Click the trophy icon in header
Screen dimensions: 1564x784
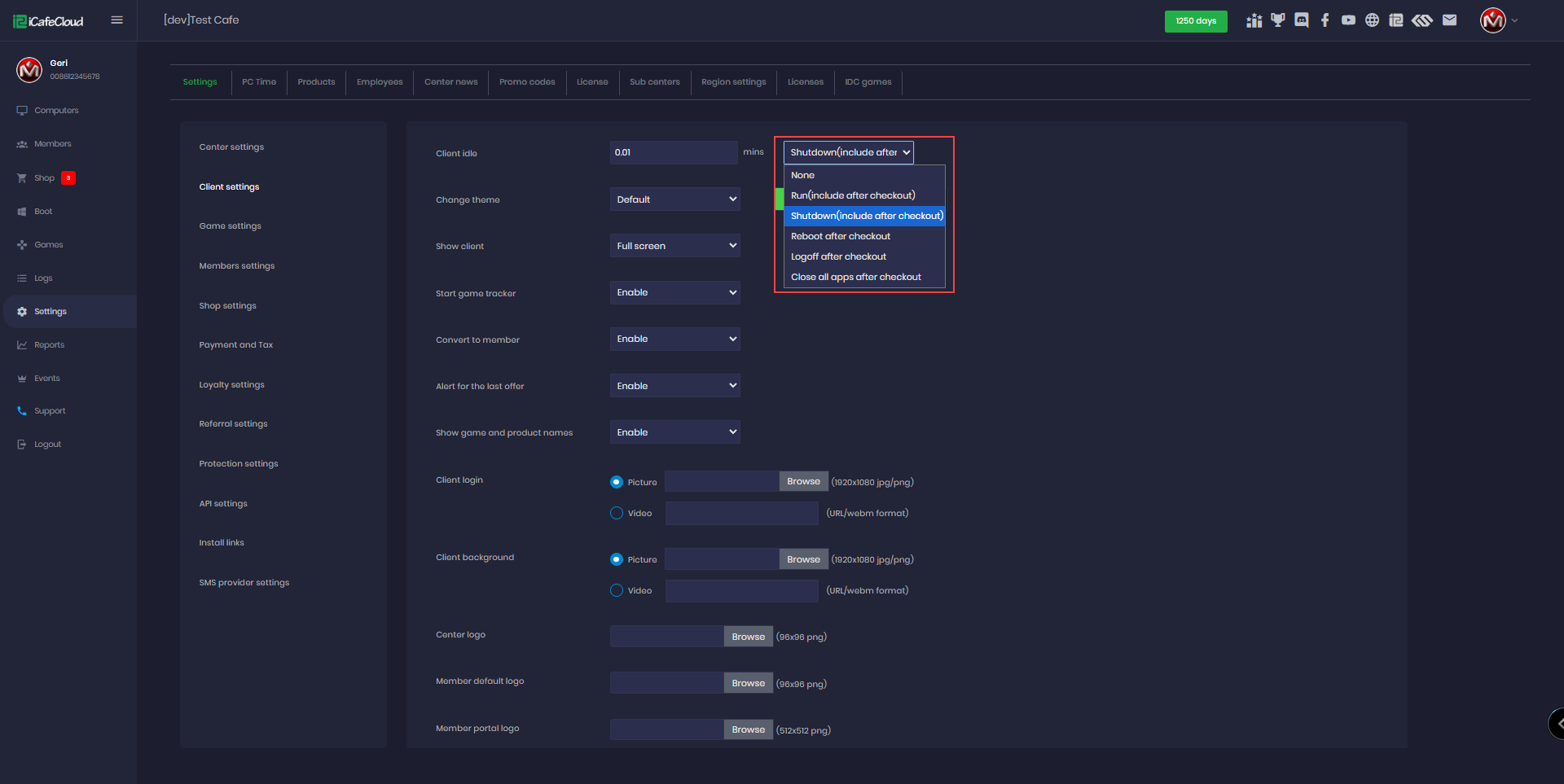pos(1278,20)
